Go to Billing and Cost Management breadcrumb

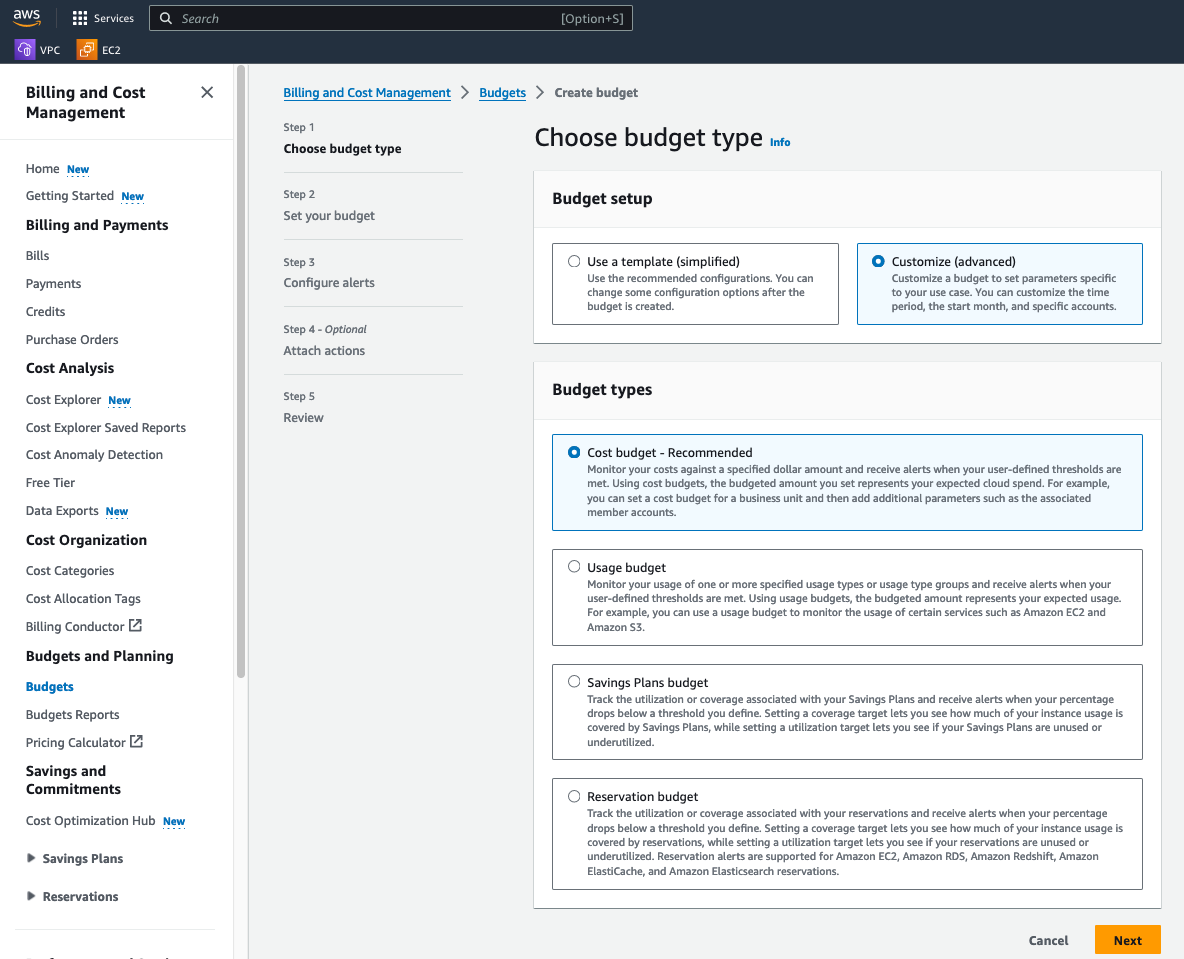click(367, 92)
